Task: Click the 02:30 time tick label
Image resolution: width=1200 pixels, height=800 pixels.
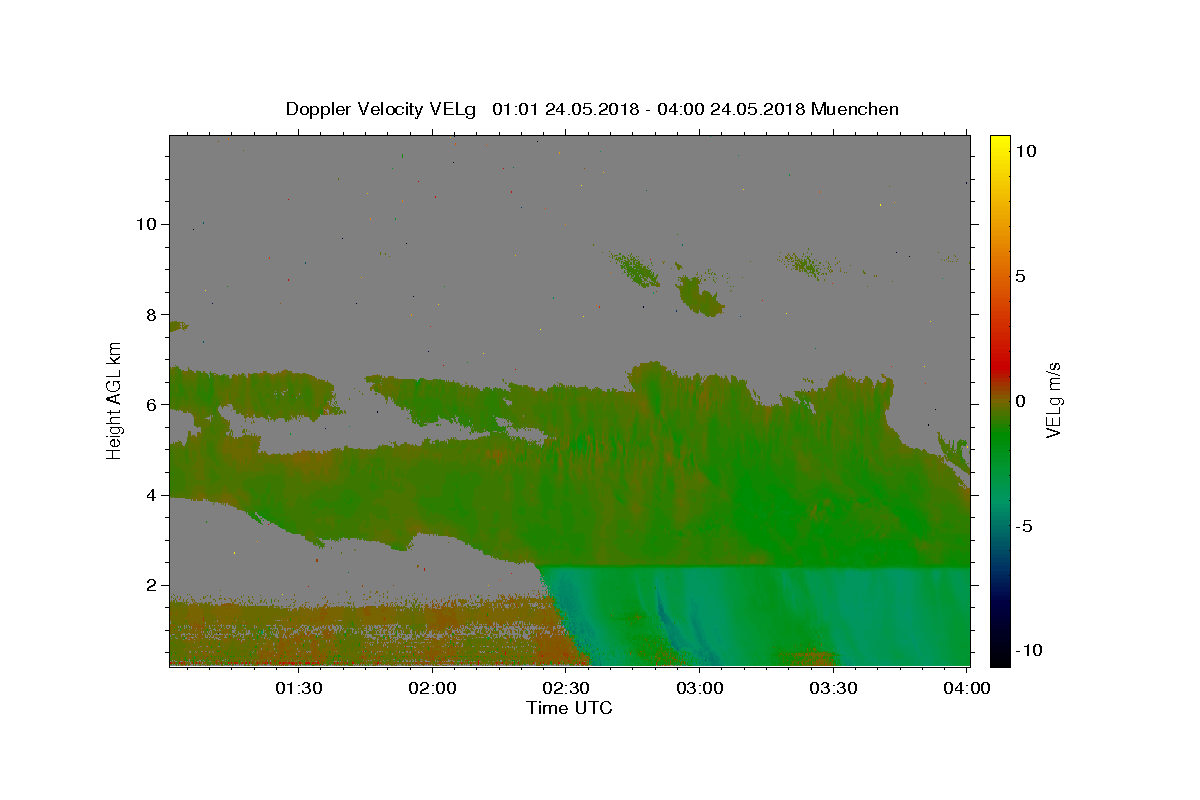Action: click(x=566, y=689)
